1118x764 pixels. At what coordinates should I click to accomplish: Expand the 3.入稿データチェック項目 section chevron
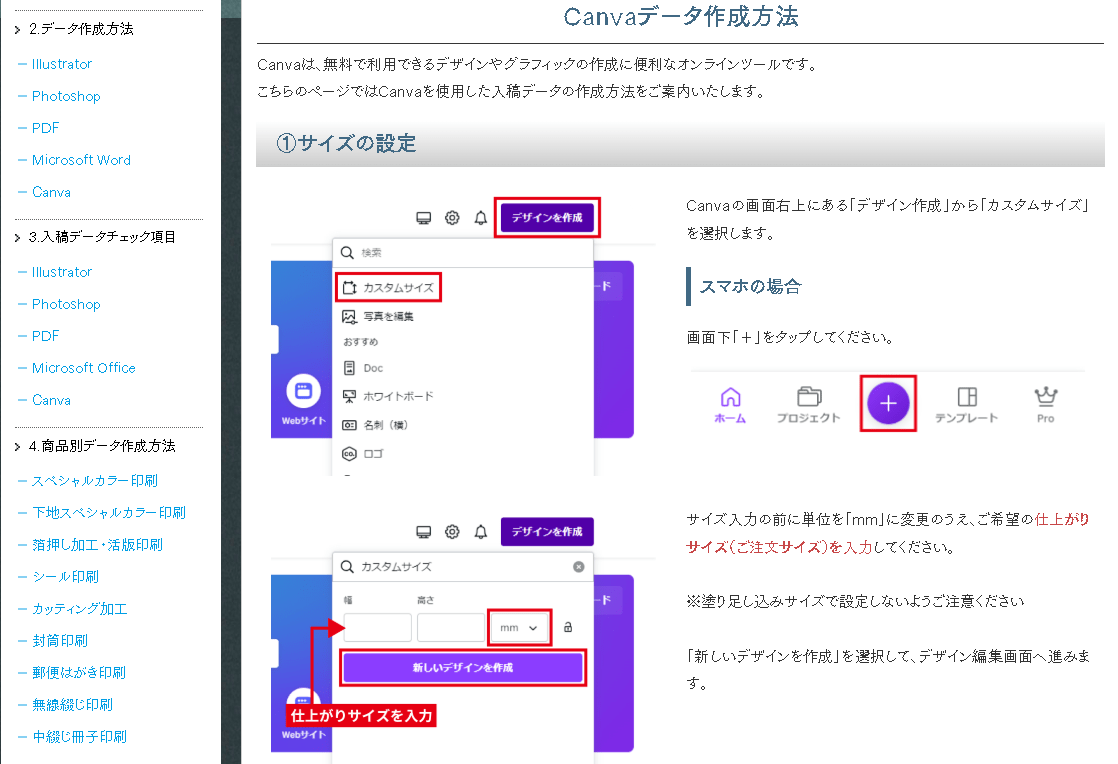(x=17, y=238)
